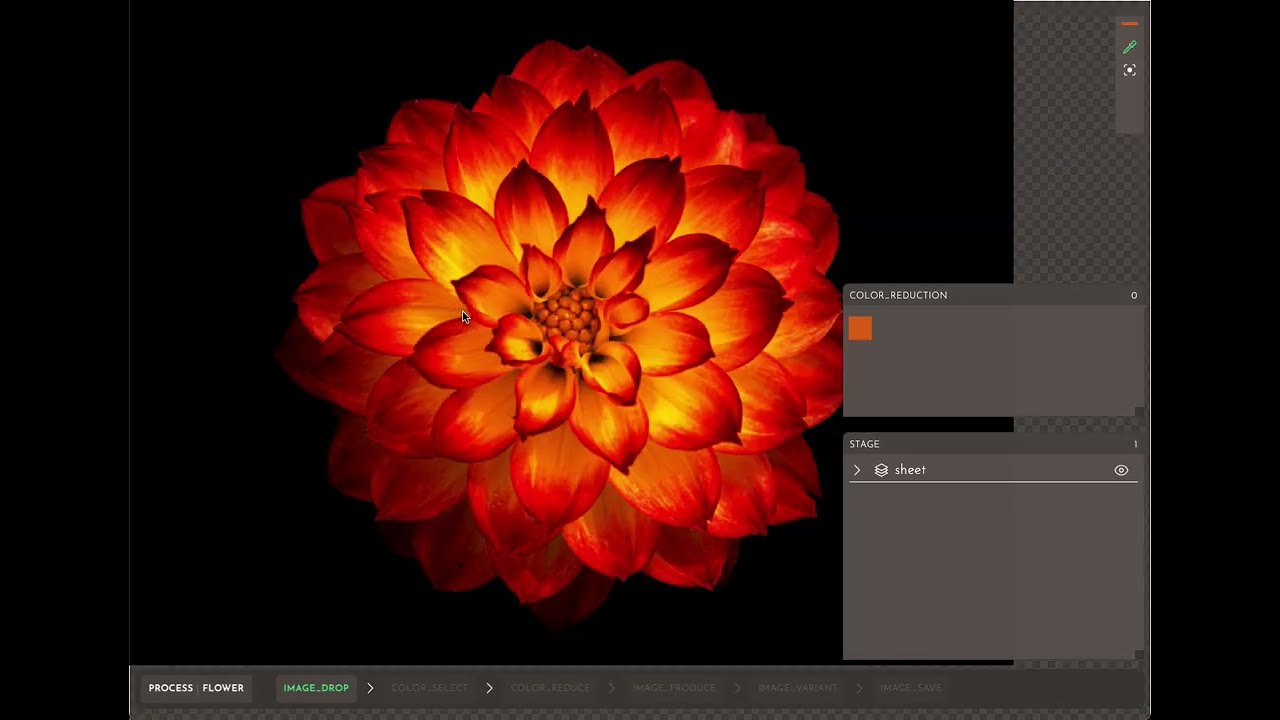Click the COLOR_REDUCTION panel header
The height and width of the screenshot is (720, 1280).
[x=993, y=295]
